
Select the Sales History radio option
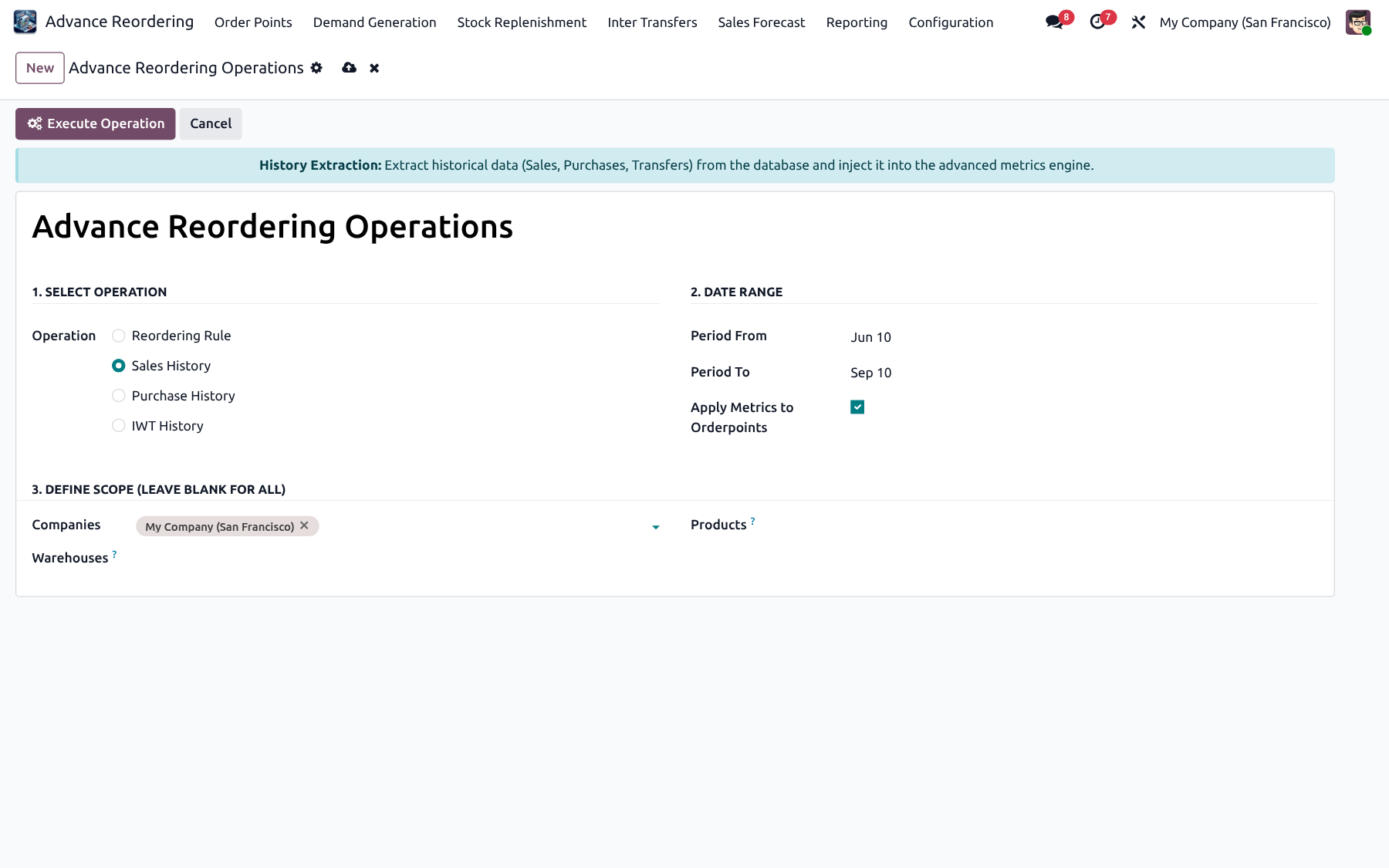click(x=119, y=366)
